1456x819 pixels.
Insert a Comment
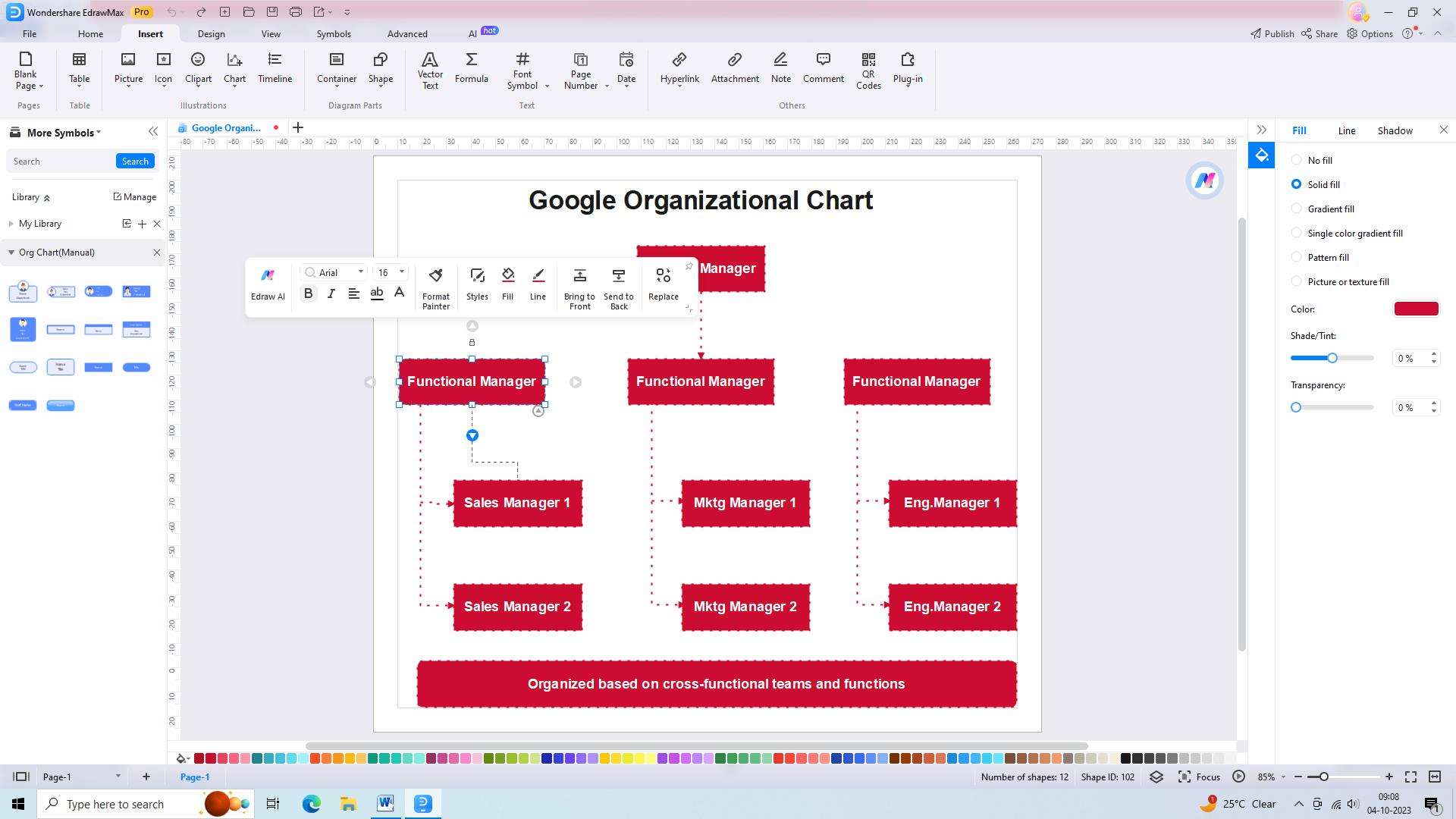pos(823,70)
